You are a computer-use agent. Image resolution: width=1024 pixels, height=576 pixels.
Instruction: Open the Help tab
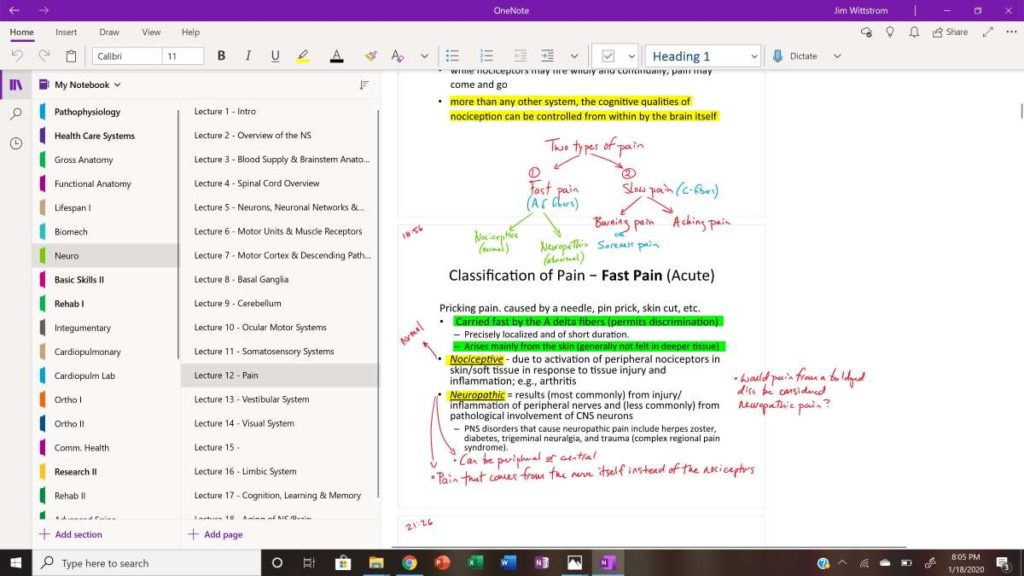(191, 32)
